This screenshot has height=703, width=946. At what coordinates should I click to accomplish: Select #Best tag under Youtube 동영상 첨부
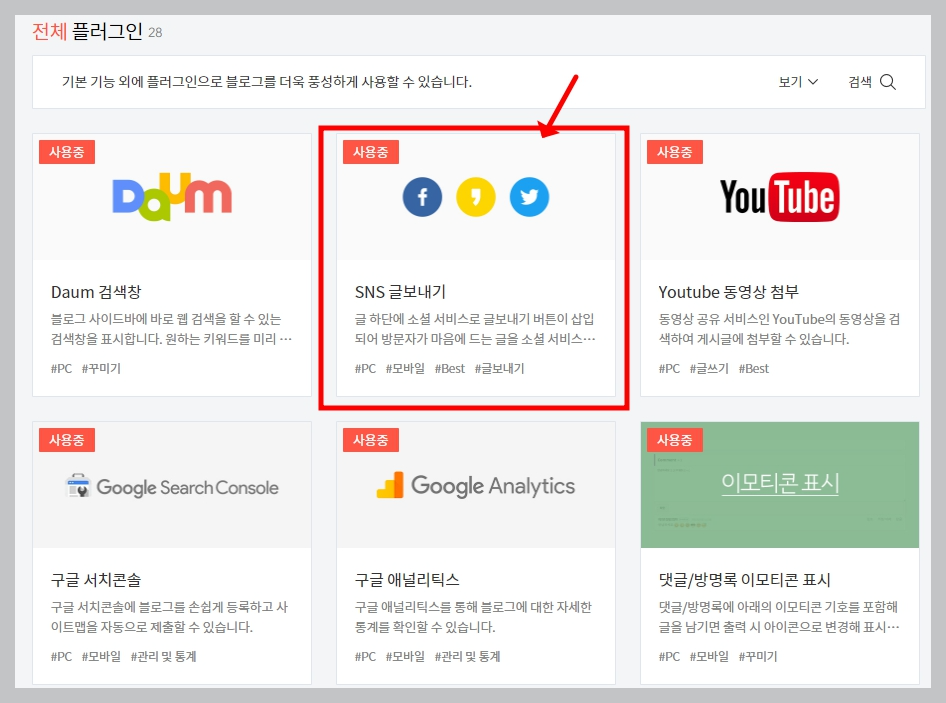[x=754, y=368]
